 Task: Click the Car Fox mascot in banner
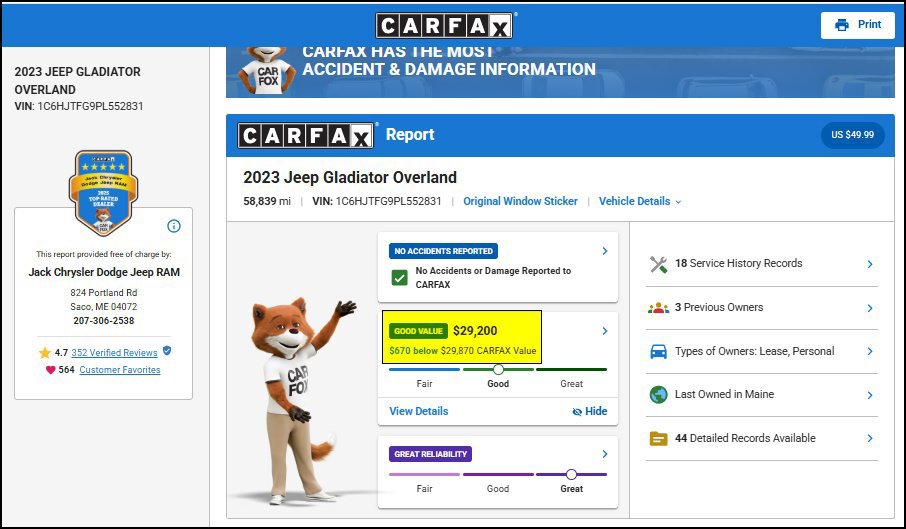(x=266, y=70)
